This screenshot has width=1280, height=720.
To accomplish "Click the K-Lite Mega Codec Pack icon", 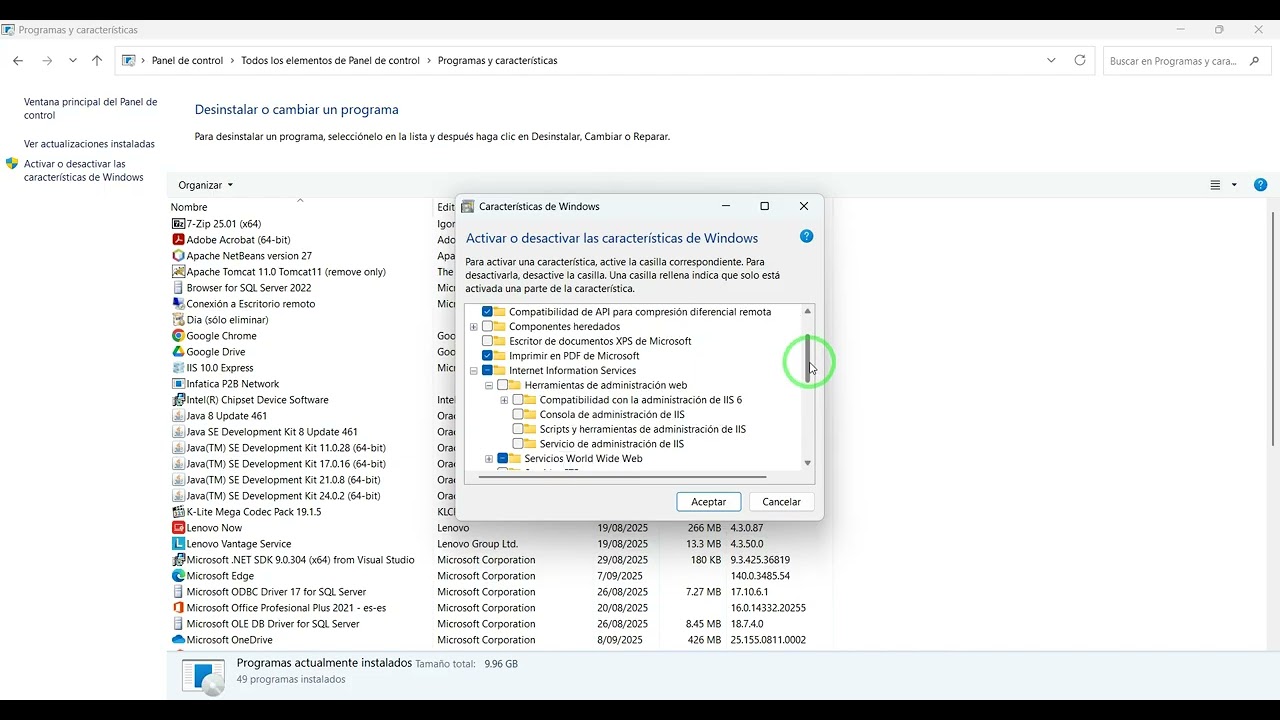I will pyautogui.click(x=179, y=512).
